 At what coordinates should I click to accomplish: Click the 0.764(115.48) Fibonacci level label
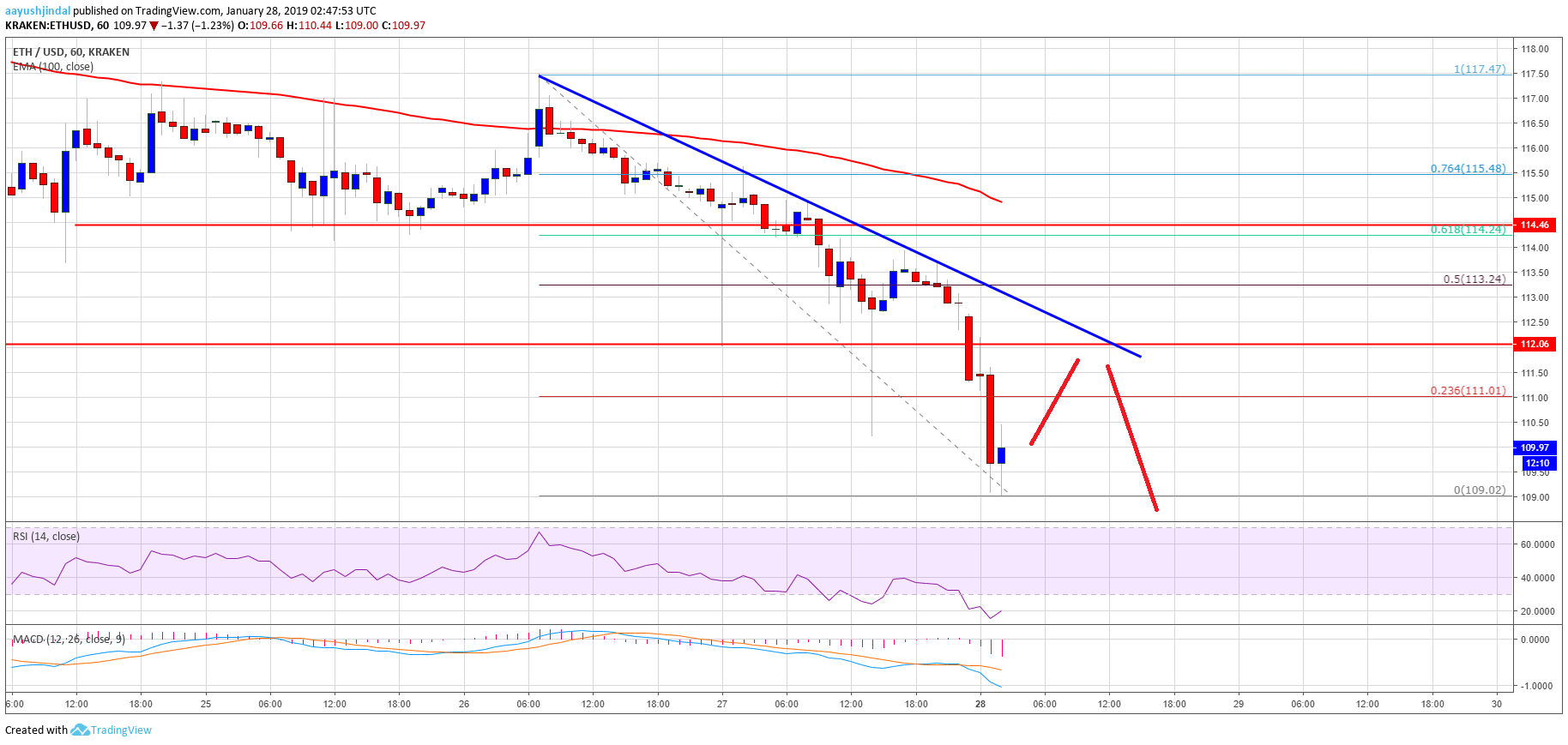[x=1468, y=169]
